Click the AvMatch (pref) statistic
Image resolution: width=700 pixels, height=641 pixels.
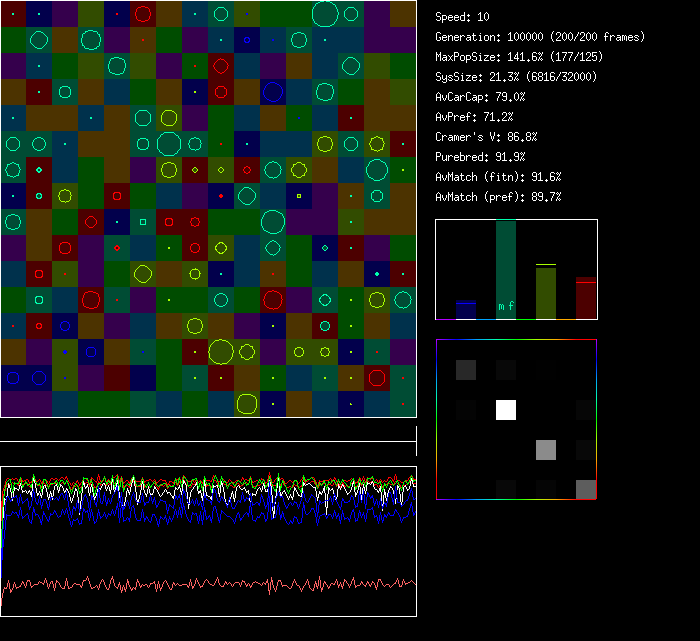(498, 197)
